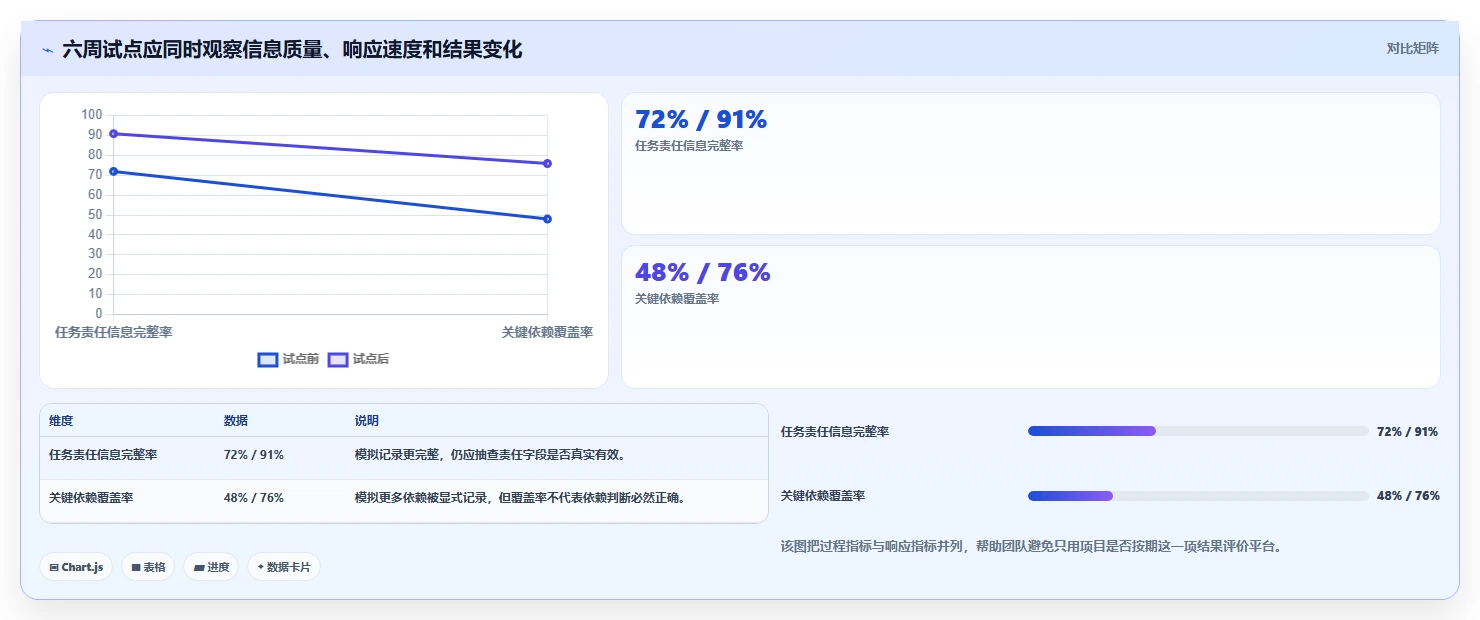Select the 进度 tag chip

point(211,567)
